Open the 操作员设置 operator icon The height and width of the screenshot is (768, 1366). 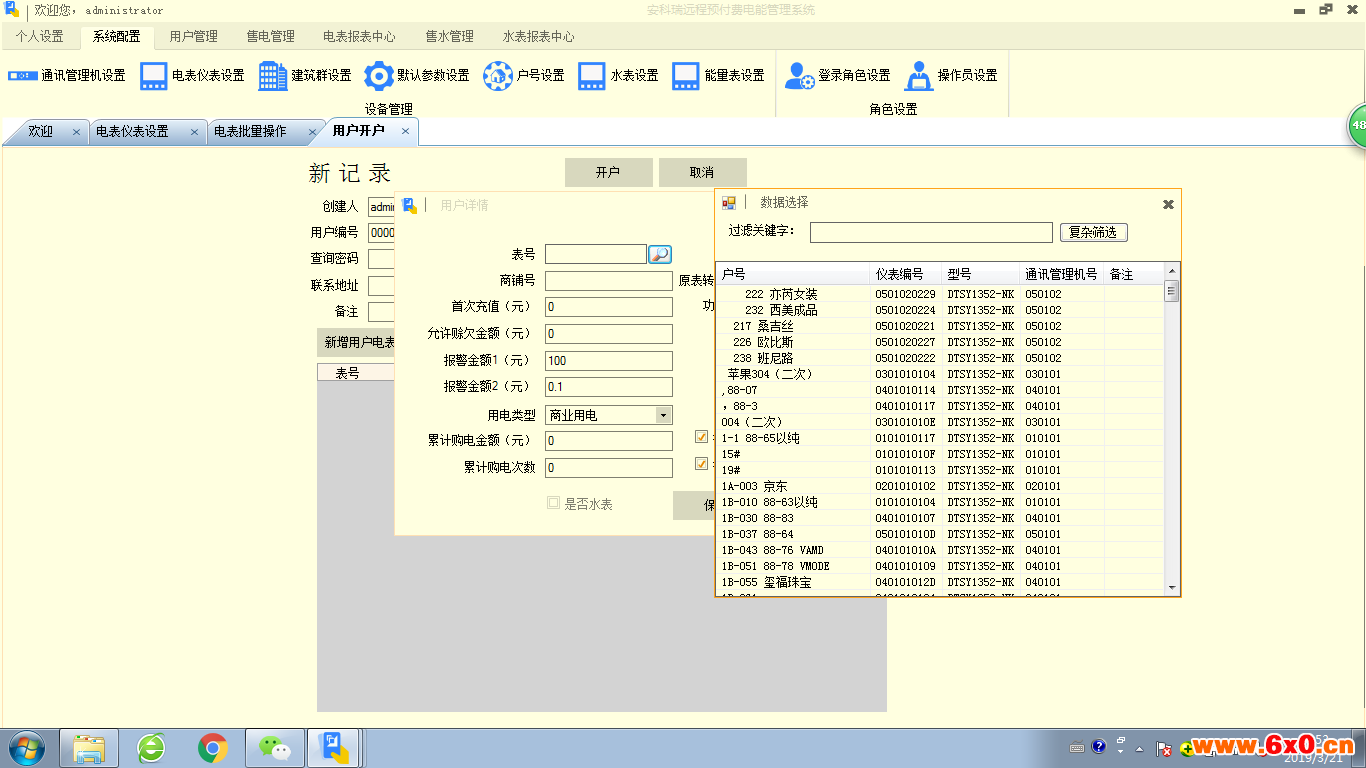919,76
